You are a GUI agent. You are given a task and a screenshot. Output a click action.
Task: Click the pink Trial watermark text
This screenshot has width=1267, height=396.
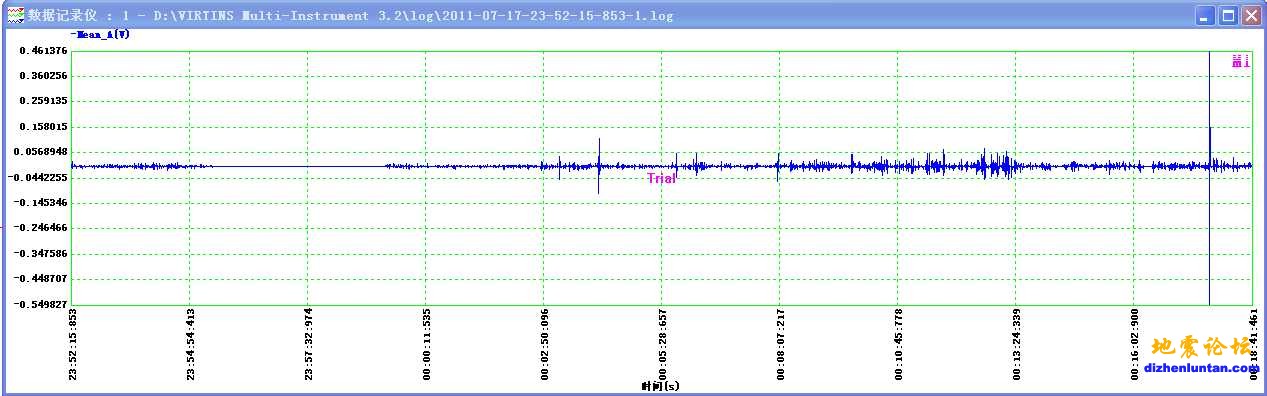click(x=661, y=178)
